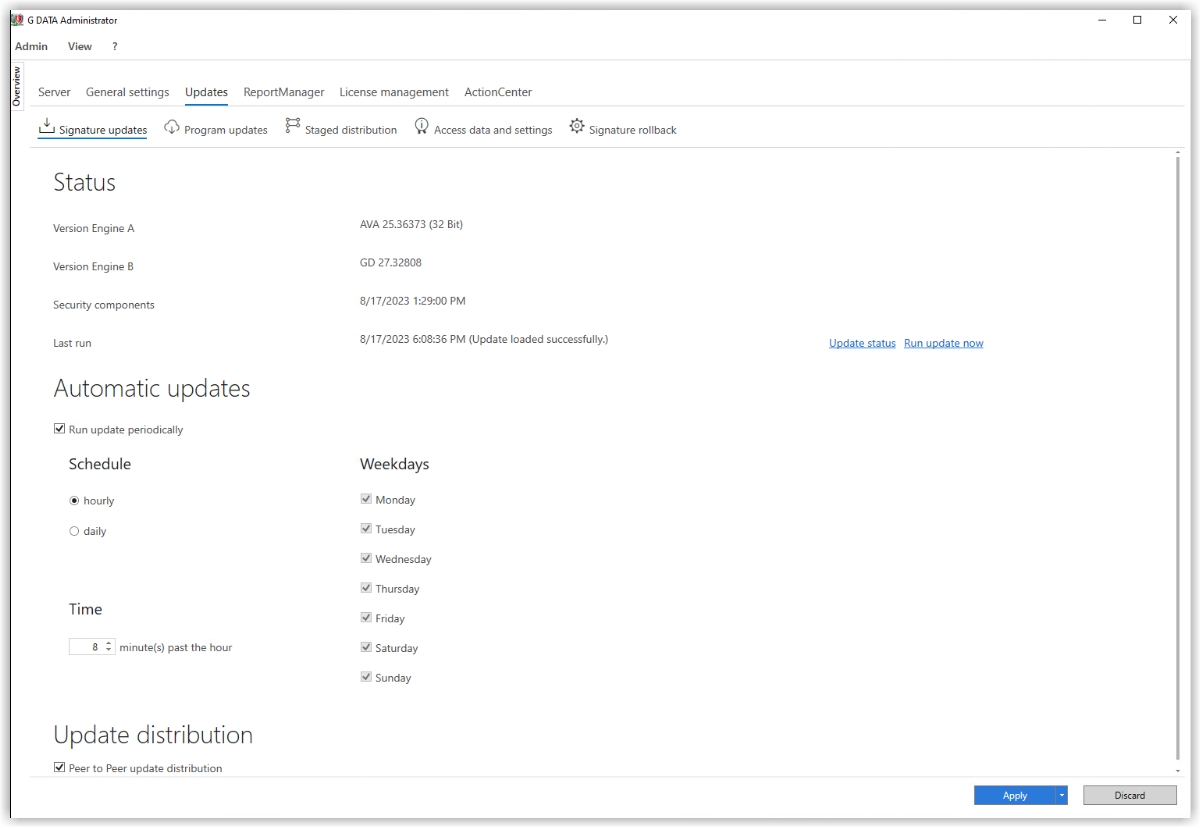Screen dimensions: 1201x828
Task: Expand the vertical Overview side panel
Action: pos(16,86)
